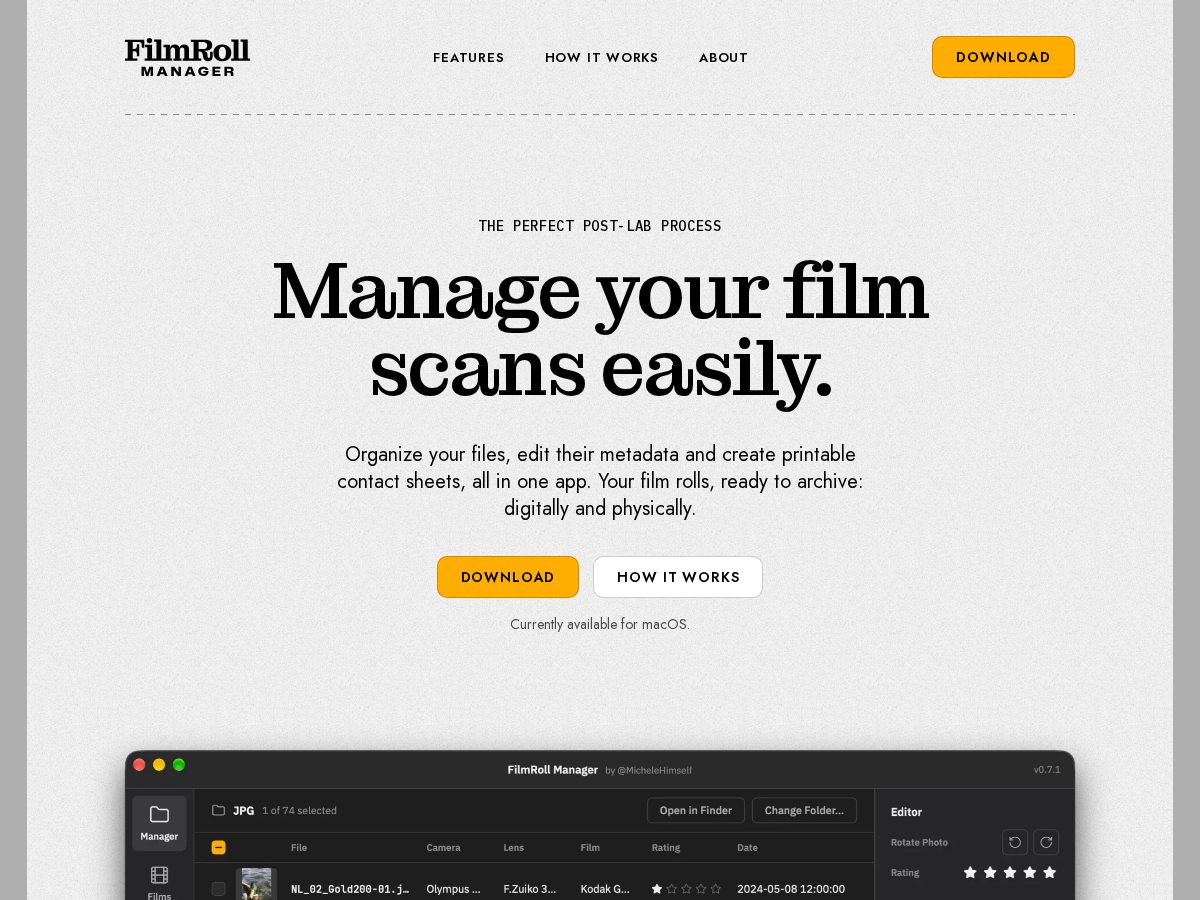Set the Editor rating to three stars

(x=1010, y=872)
